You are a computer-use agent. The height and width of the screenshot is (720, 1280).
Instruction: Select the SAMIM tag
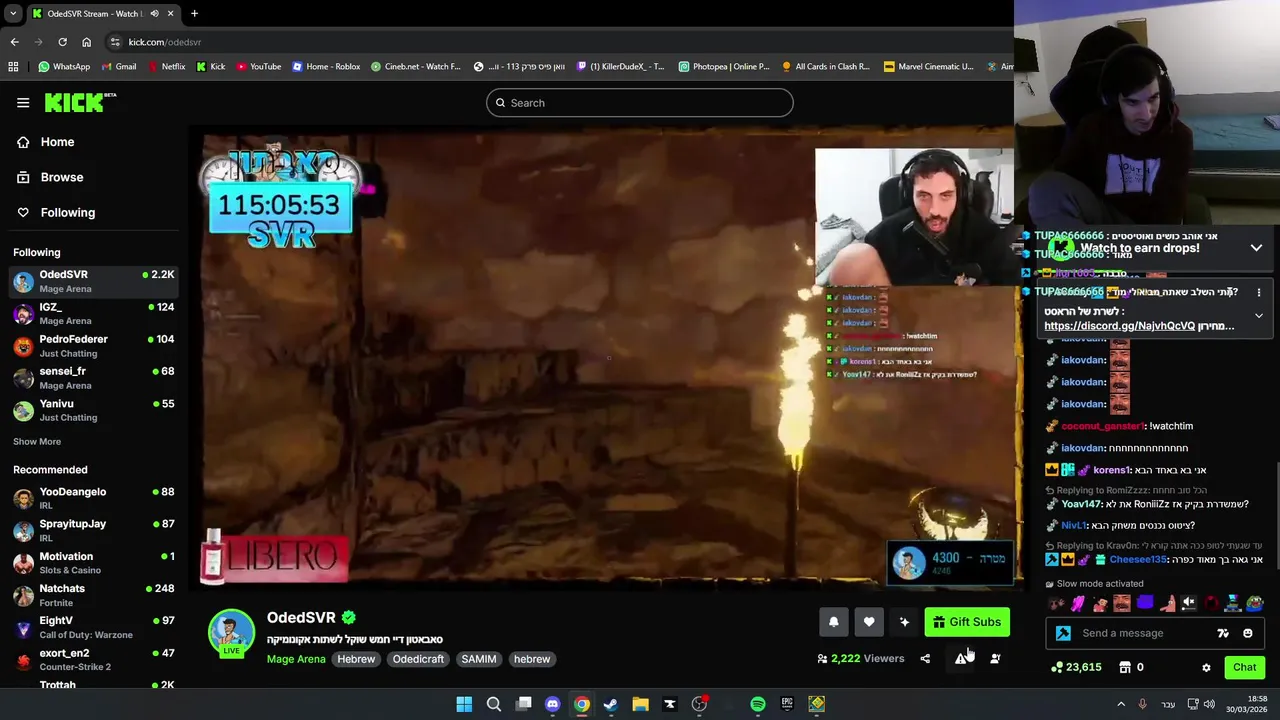click(479, 659)
